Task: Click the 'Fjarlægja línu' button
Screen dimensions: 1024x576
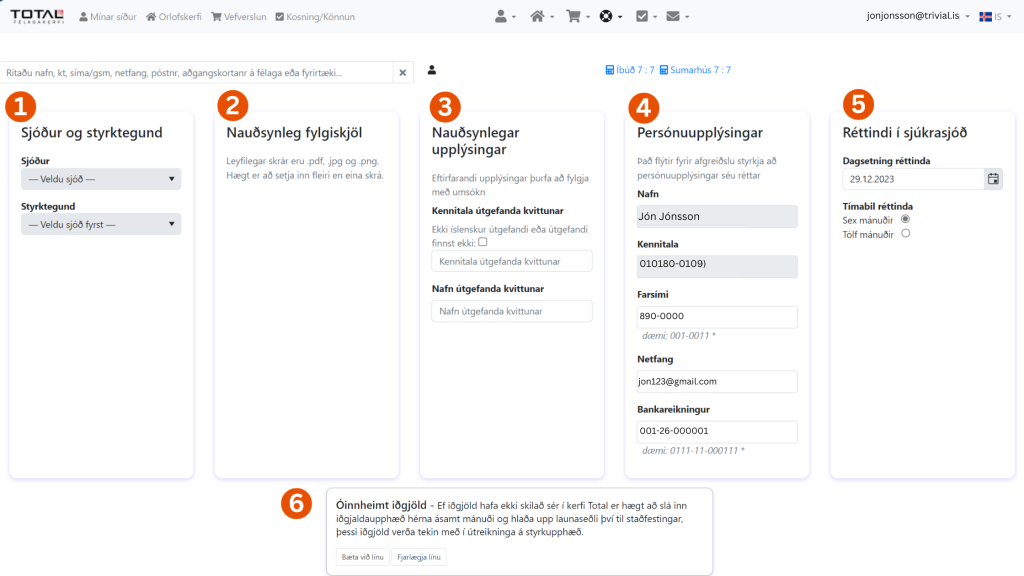Action: 419,557
